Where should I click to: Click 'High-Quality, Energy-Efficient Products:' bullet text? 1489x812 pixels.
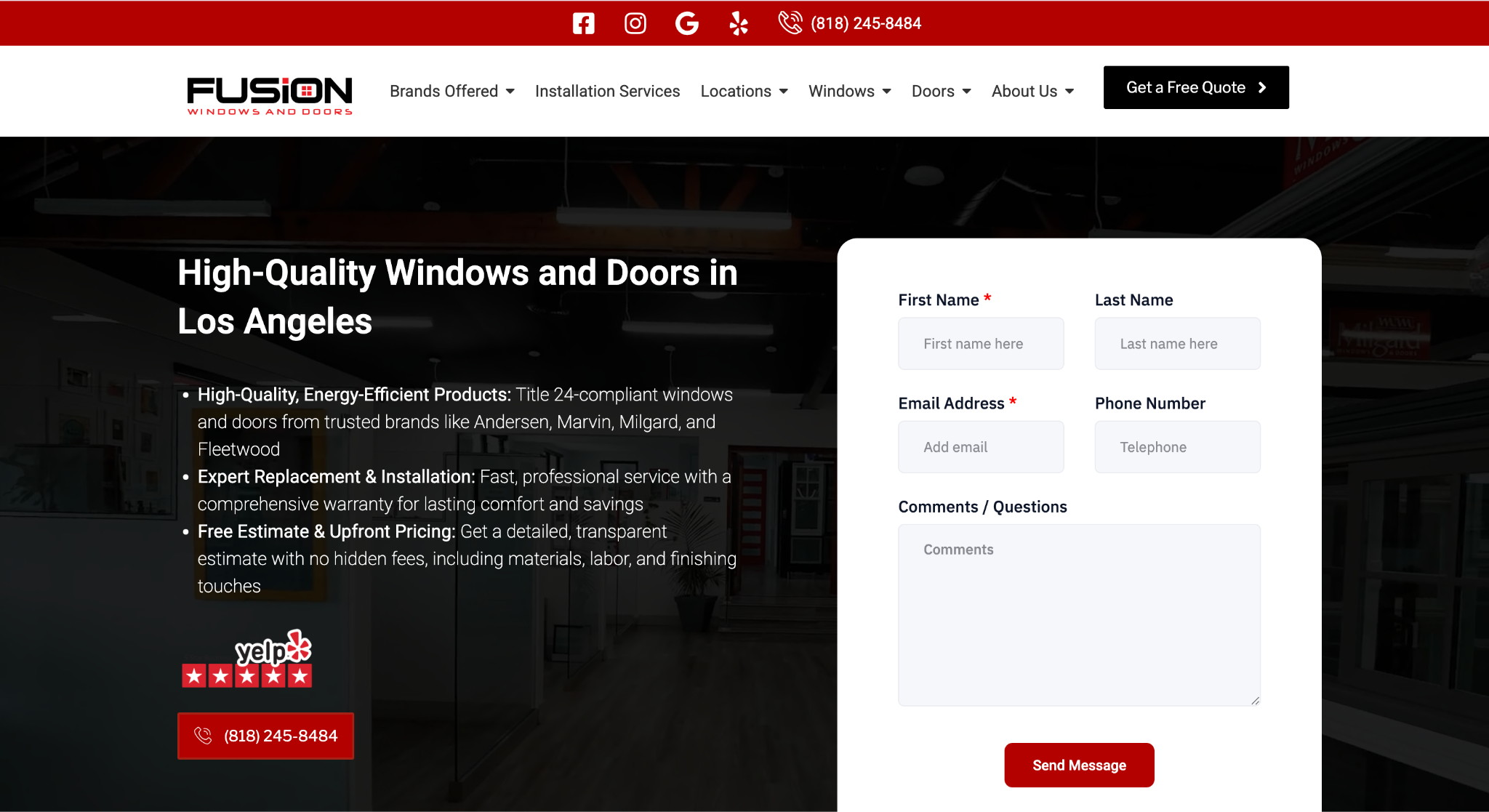[354, 395]
